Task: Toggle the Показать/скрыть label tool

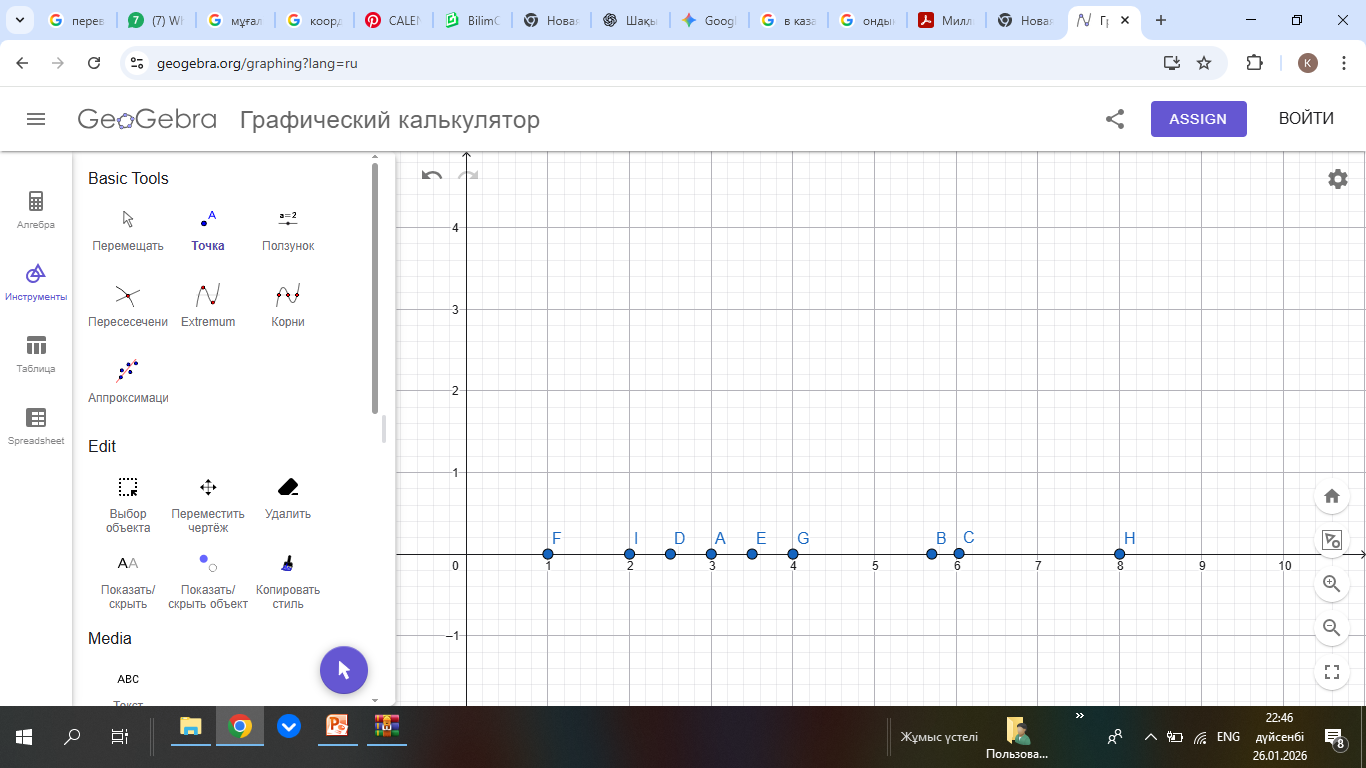Action: (128, 580)
